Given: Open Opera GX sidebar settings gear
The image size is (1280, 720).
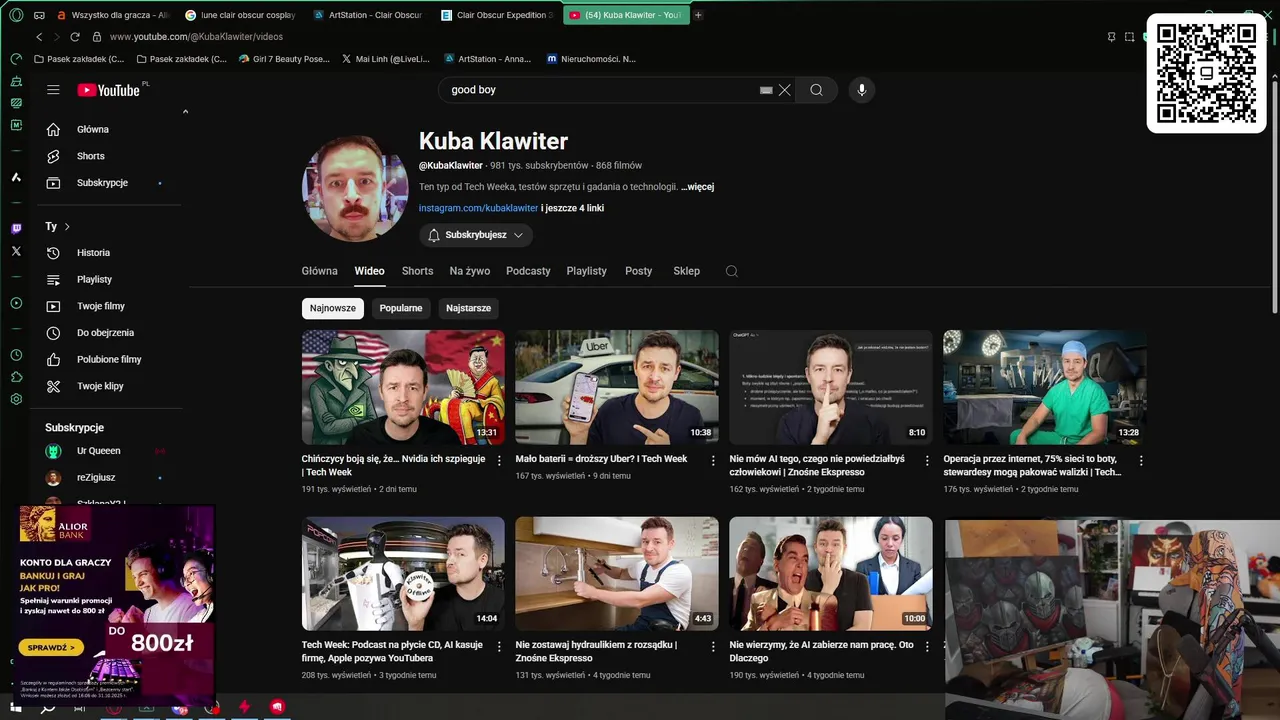Looking at the screenshot, I should pos(16,399).
